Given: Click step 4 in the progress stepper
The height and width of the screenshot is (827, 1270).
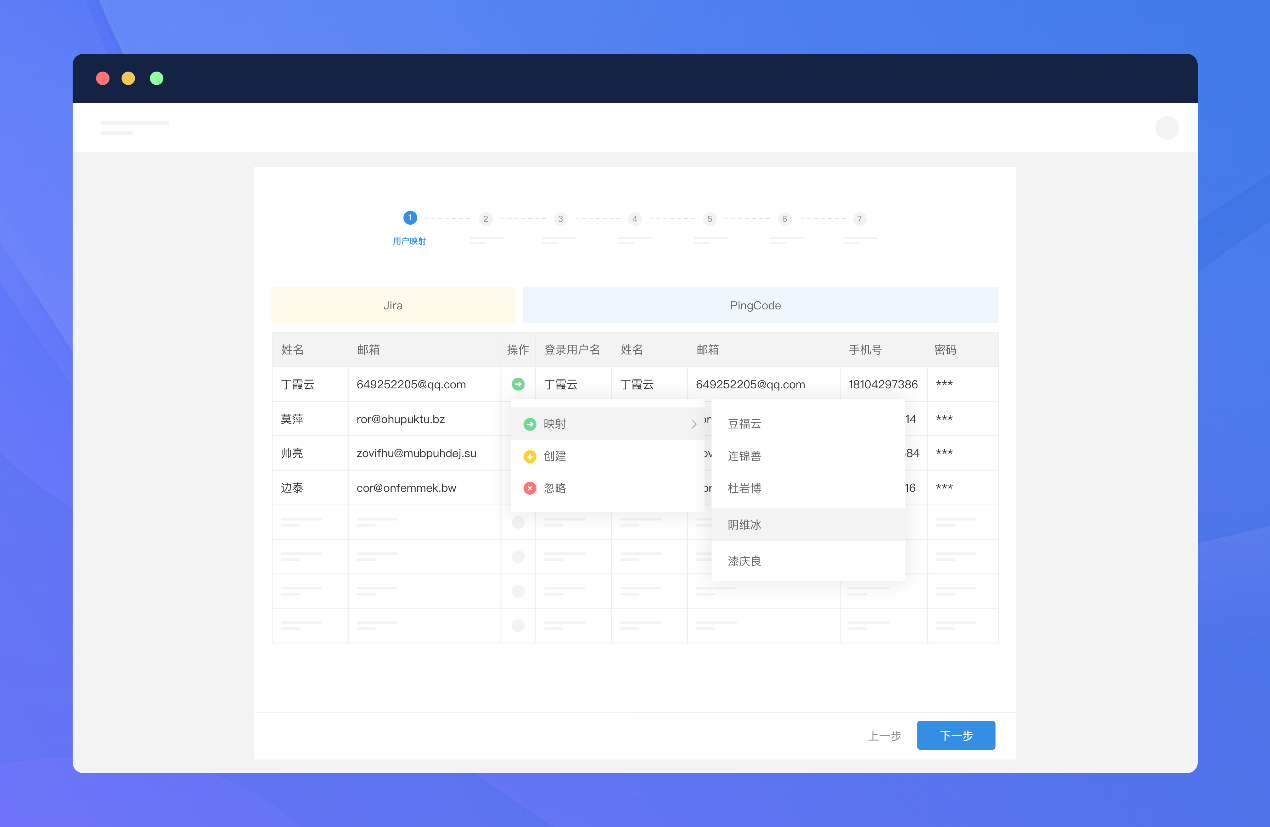Looking at the screenshot, I should (634, 218).
